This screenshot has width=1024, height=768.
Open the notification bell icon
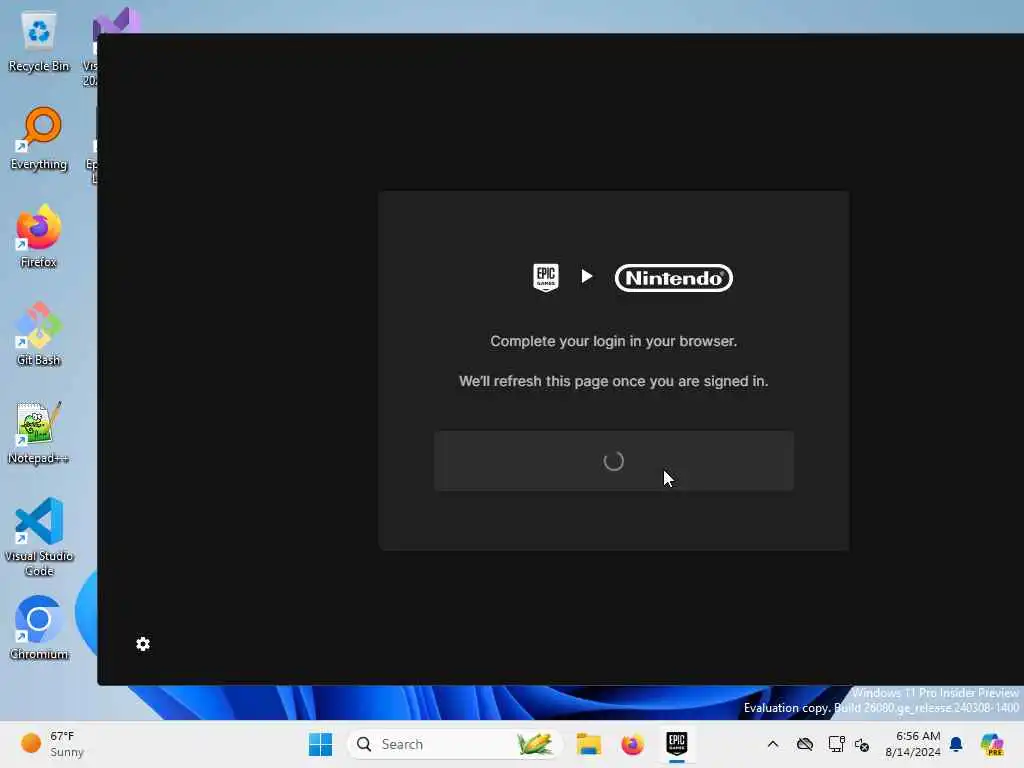[956, 744]
